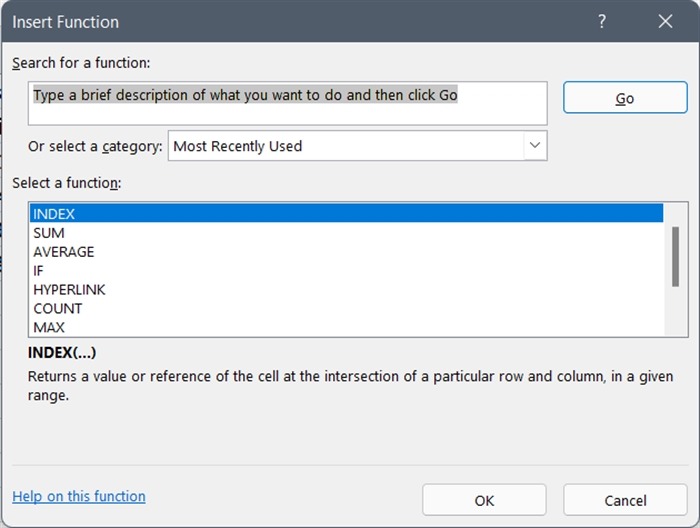Click the 'Most Recently Used' category text
The height and width of the screenshot is (528, 700).
[238, 146]
